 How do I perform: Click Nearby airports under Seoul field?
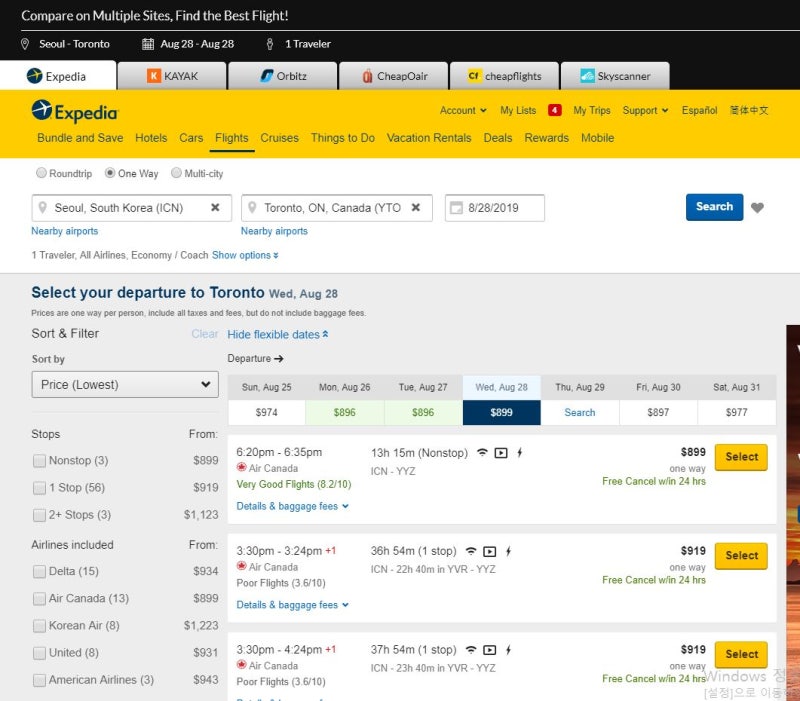point(65,231)
